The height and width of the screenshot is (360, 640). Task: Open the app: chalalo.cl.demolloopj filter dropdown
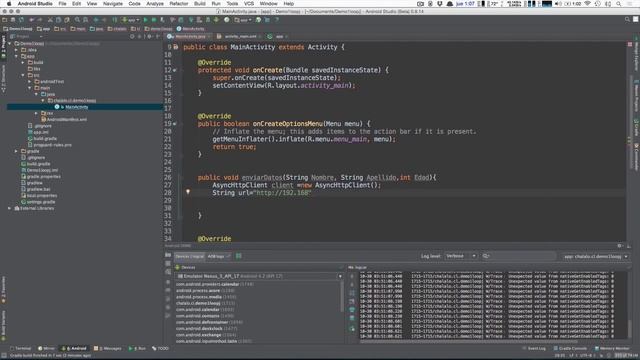click(596, 256)
